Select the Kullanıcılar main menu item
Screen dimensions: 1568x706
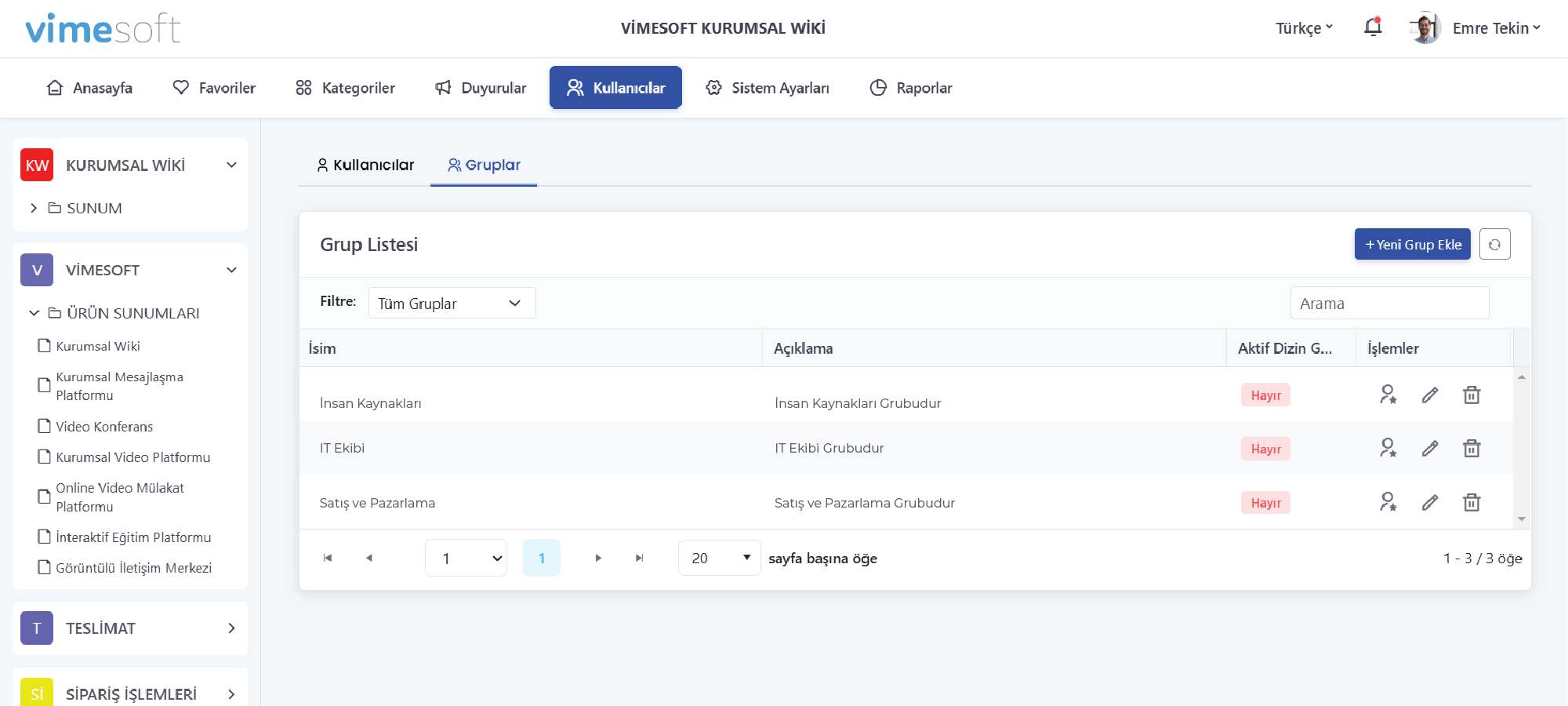615,87
